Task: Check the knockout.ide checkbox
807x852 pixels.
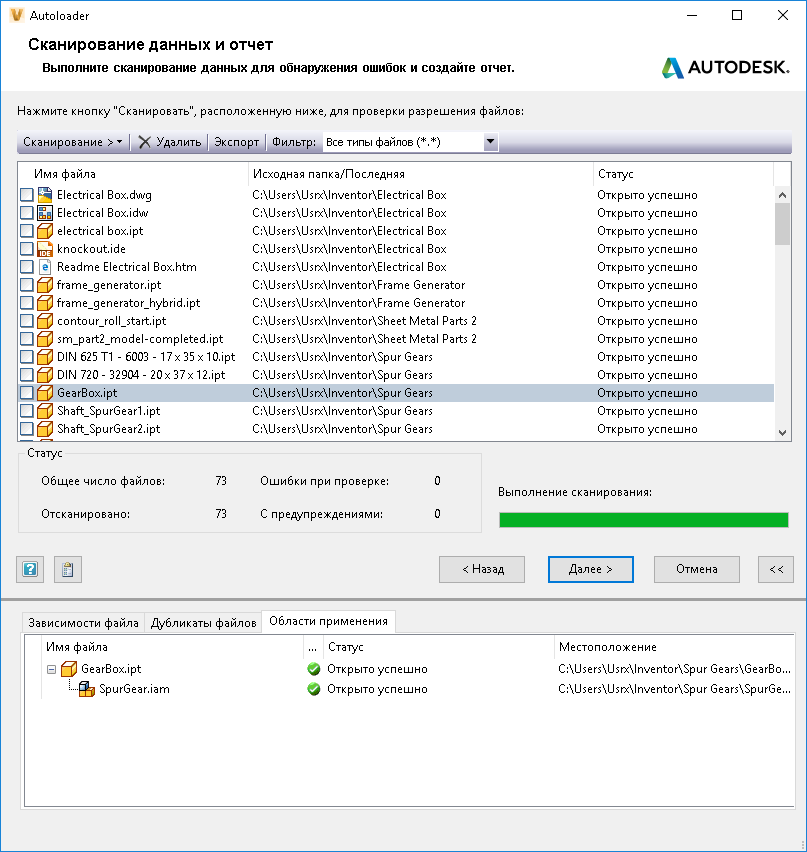Action: (27, 248)
